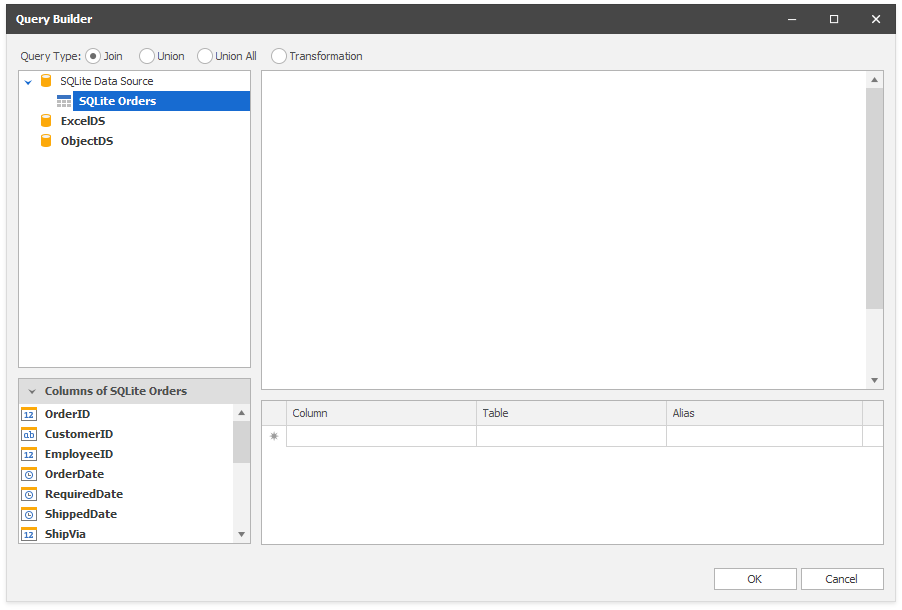Click the down arrow of the columns scrollbar

(241, 534)
